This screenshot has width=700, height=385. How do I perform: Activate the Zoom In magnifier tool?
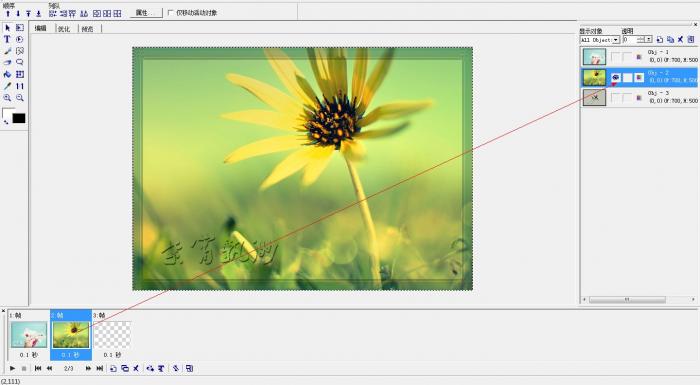coord(7,97)
